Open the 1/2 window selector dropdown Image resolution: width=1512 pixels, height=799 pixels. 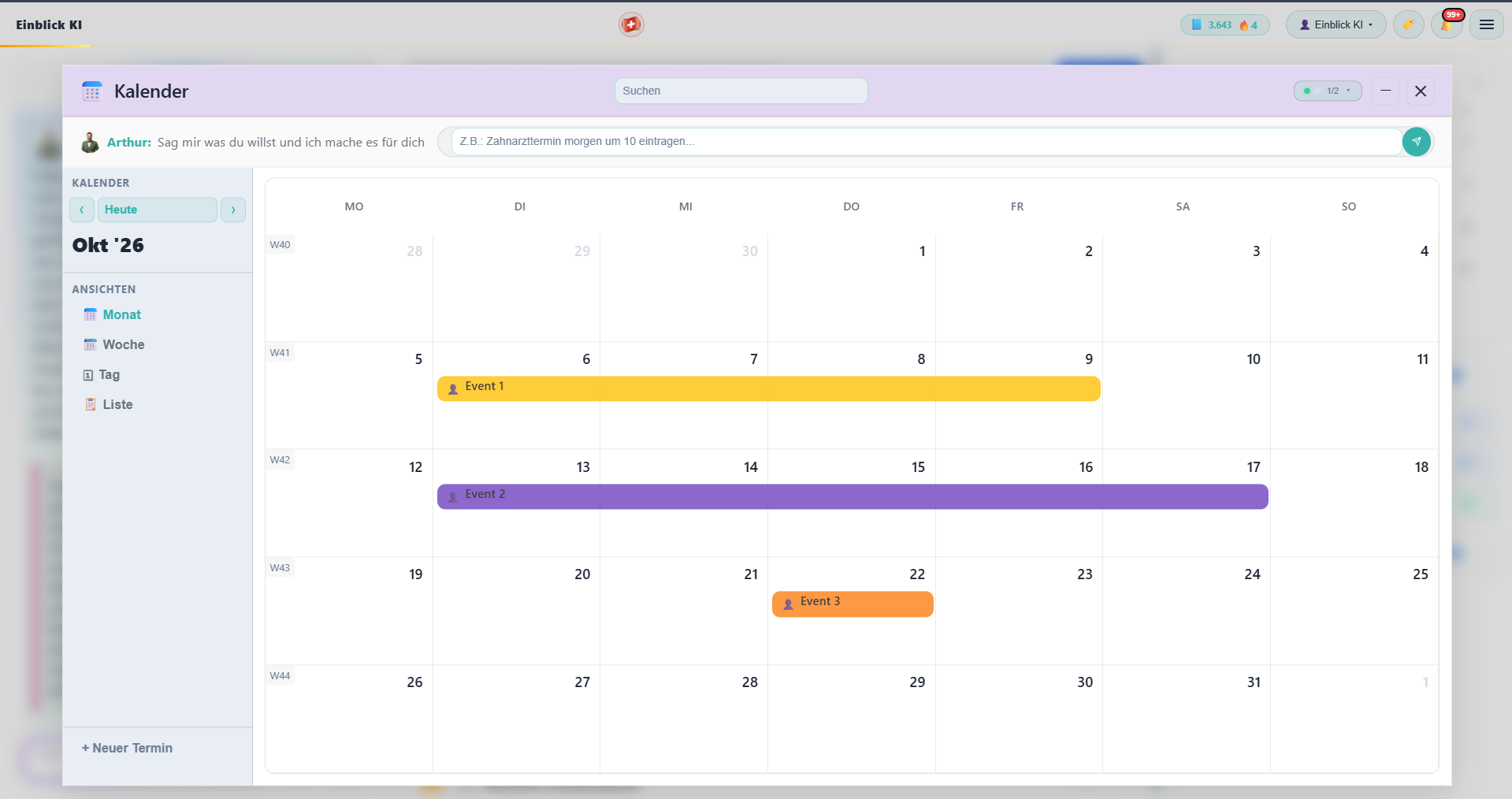click(1328, 91)
